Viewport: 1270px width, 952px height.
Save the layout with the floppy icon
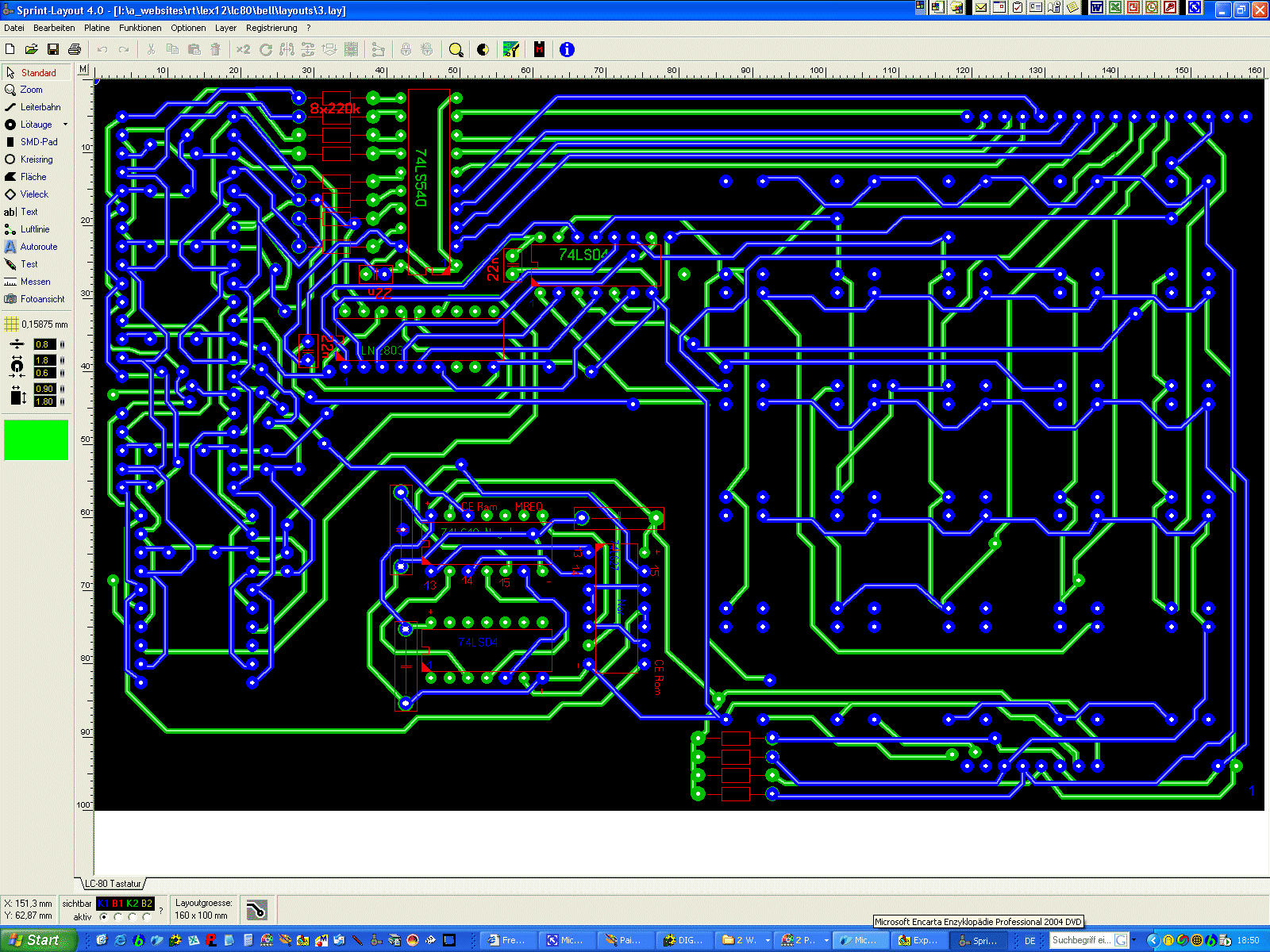pyautogui.click(x=53, y=49)
